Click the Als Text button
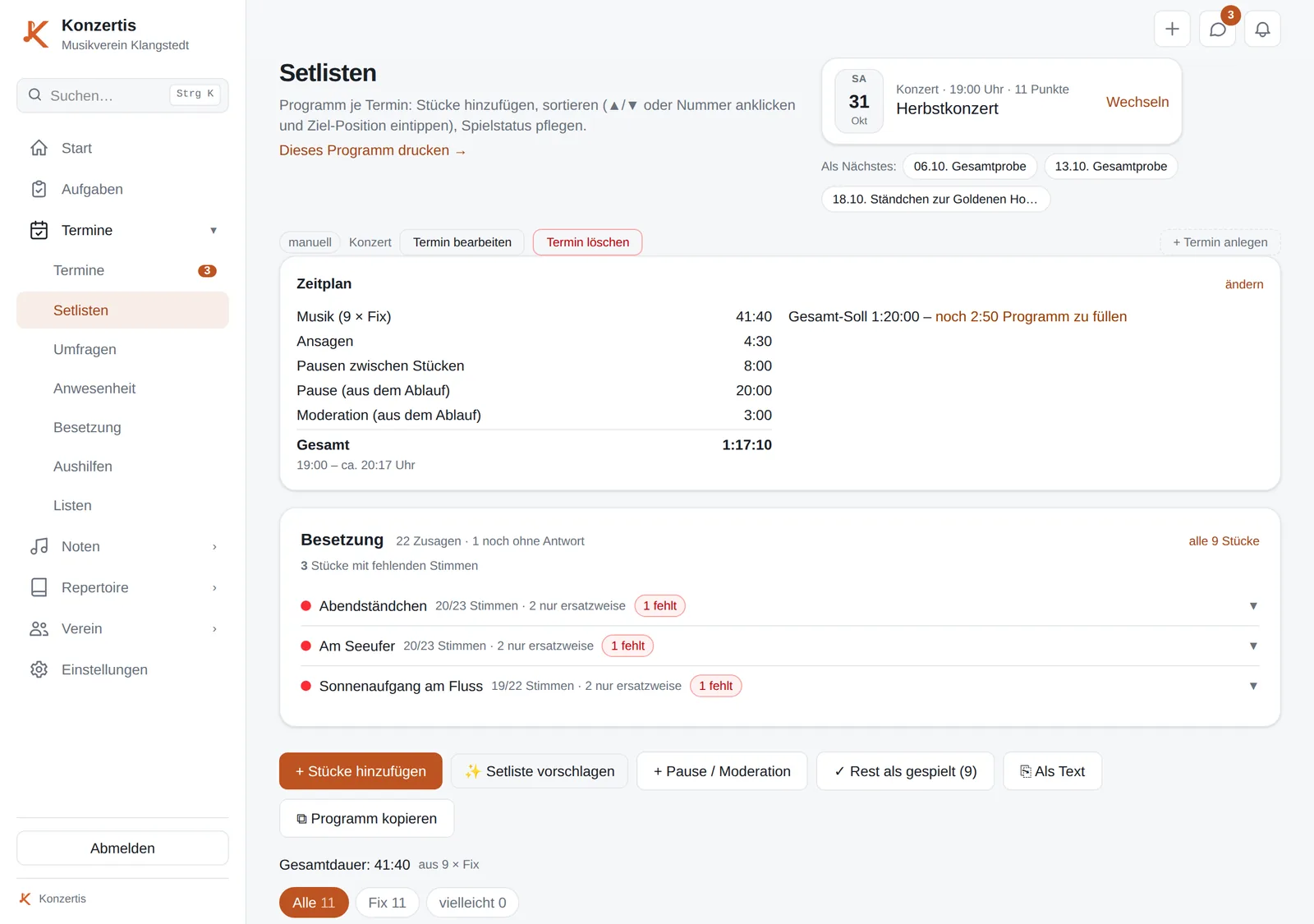 [x=1052, y=771]
